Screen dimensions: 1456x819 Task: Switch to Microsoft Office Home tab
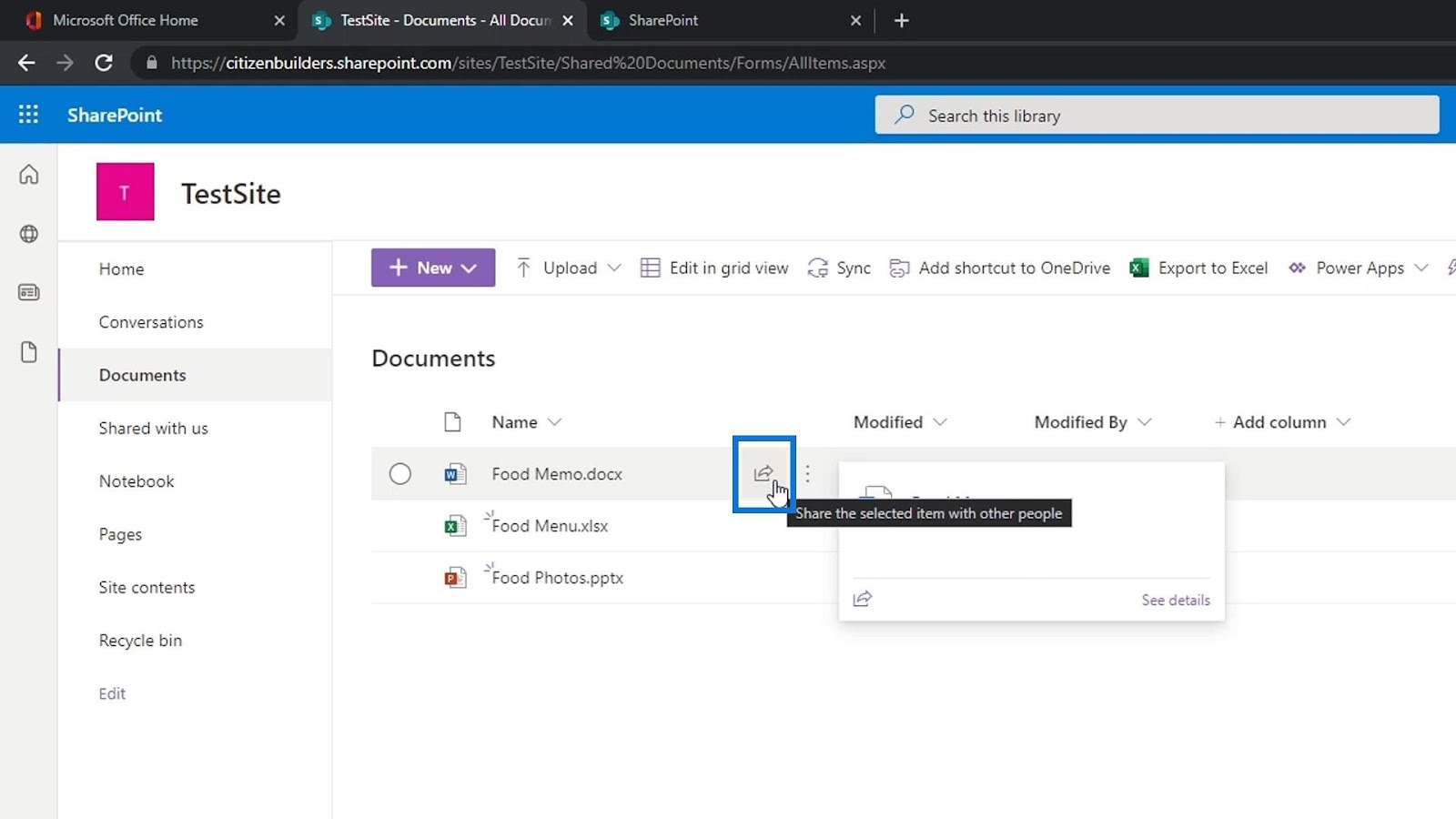point(126,20)
